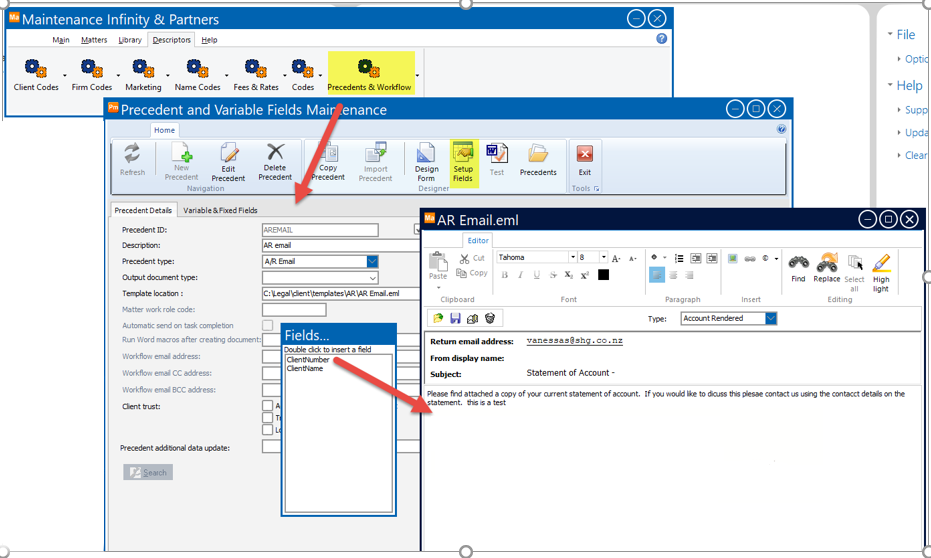Open Marketing descriptor icon
The height and width of the screenshot is (558, 931).
click(x=143, y=75)
